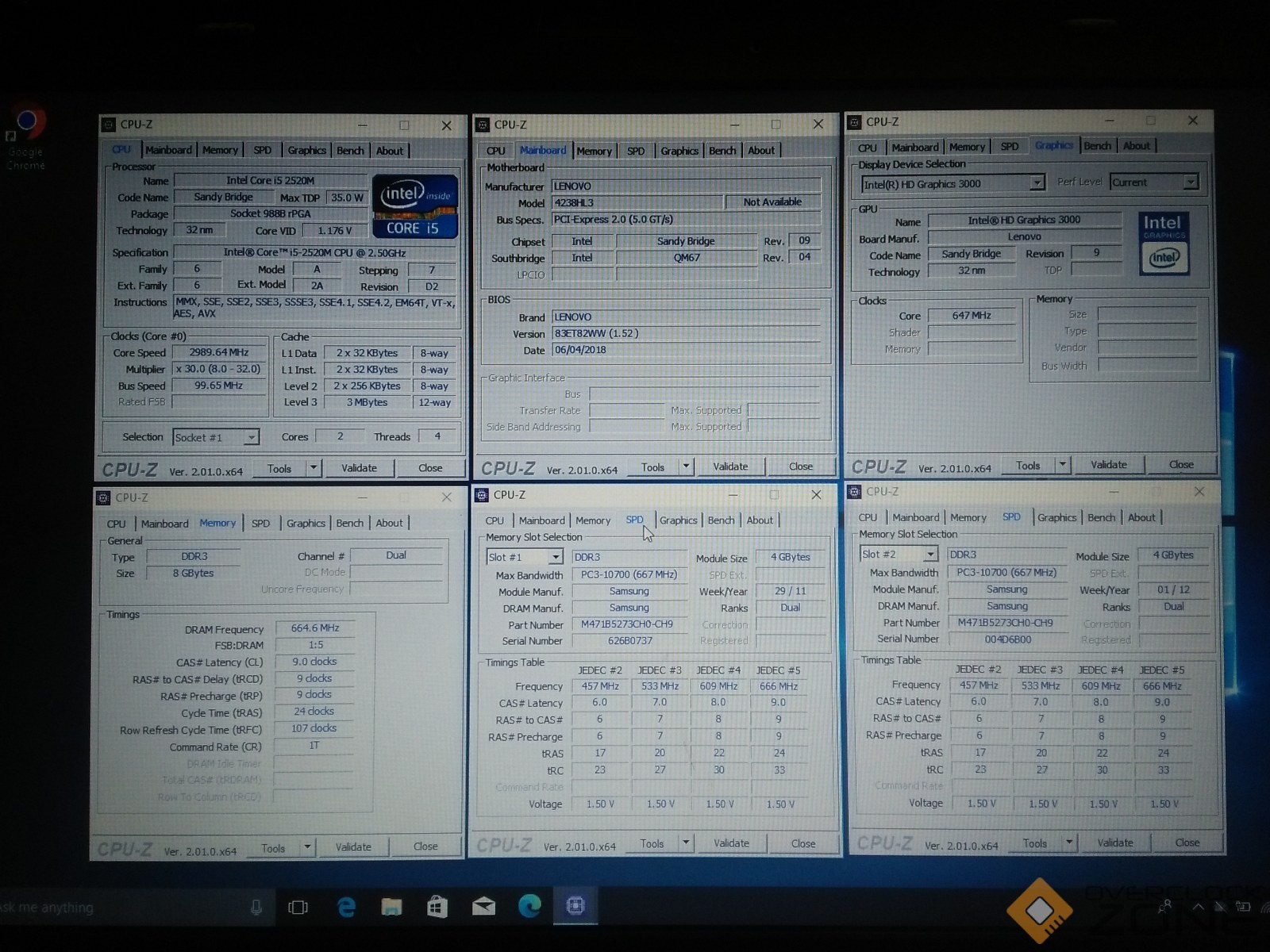This screenshot has height=952, width=1270.
Task: Open Mail app from the taskbar
Action: pos(483,907)
